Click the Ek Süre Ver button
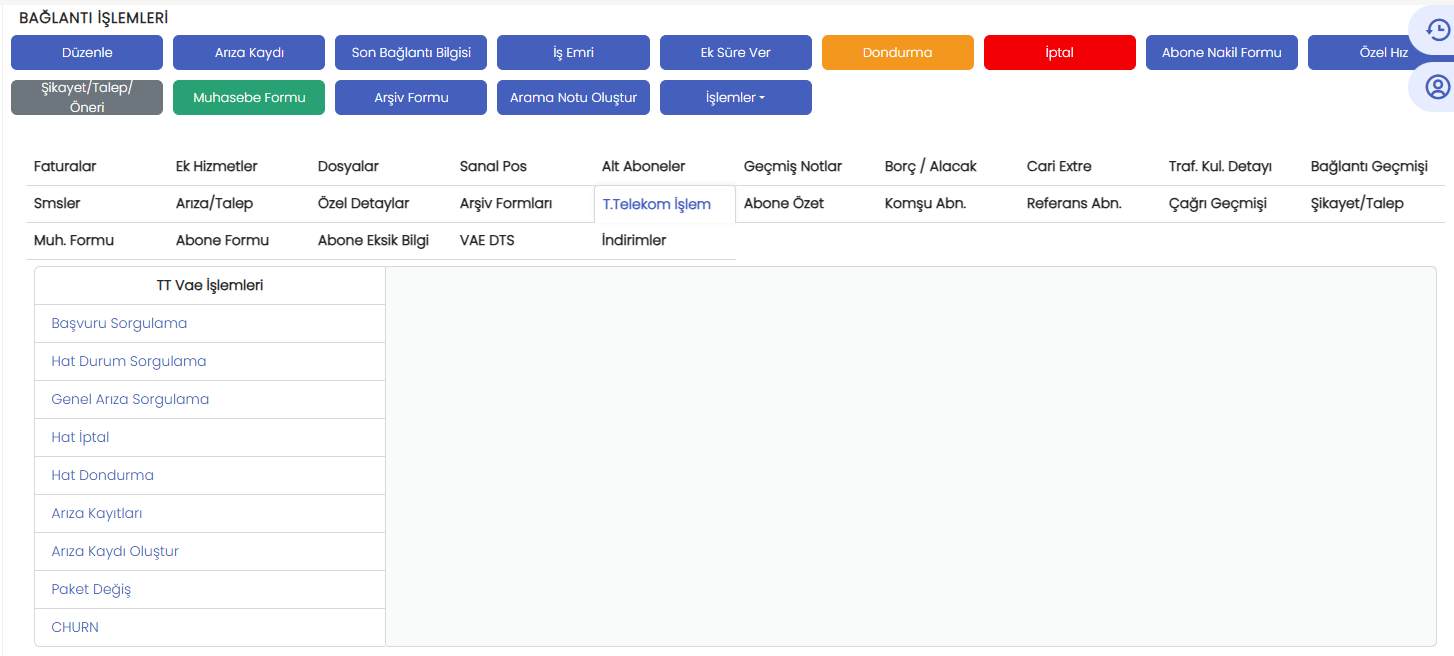1454x656 pixels. click(736, 53)
